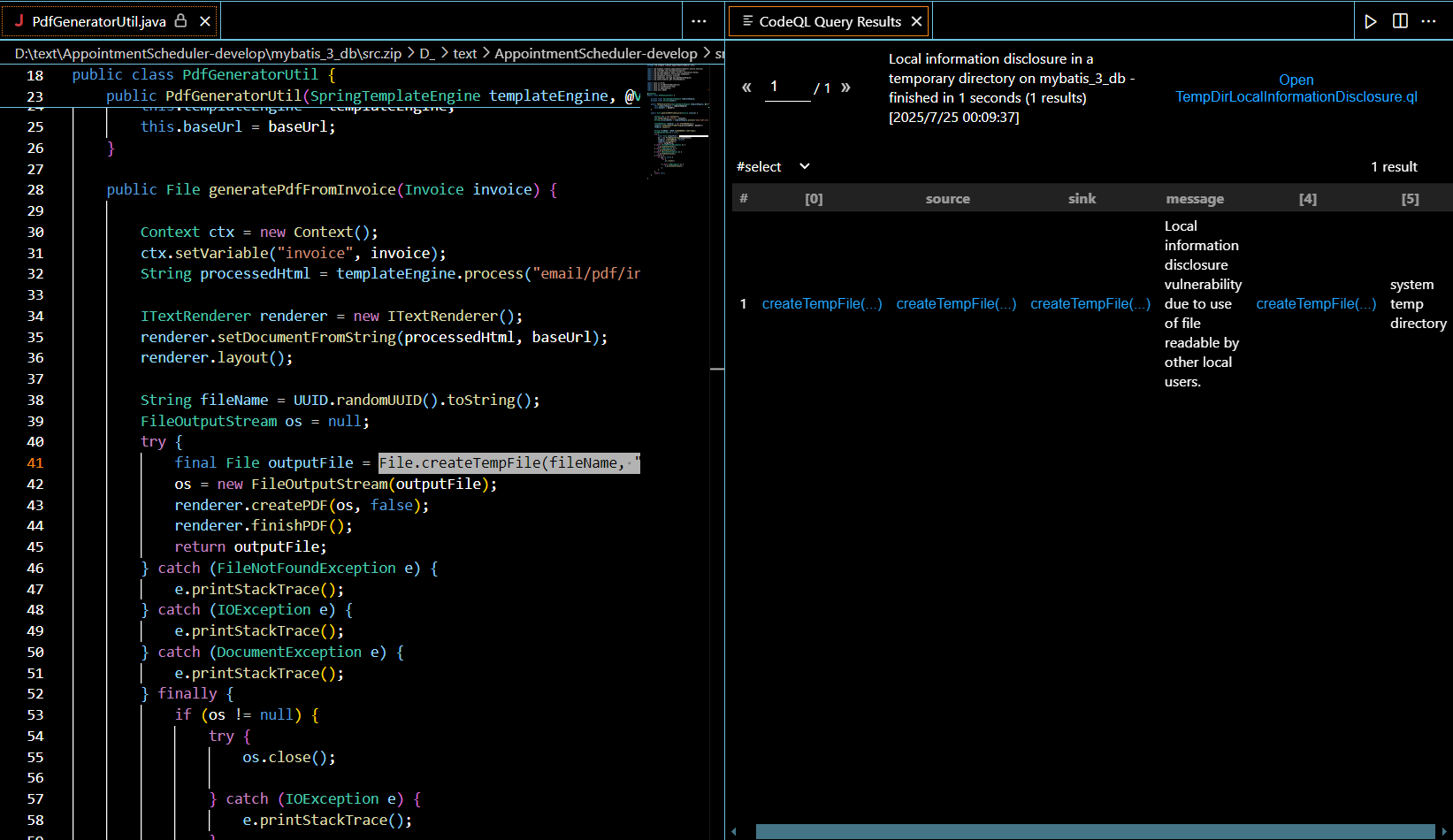Click createTempFile link in sink column
This screenshot has height=840, width=1453.
(x=1090, y=303)
